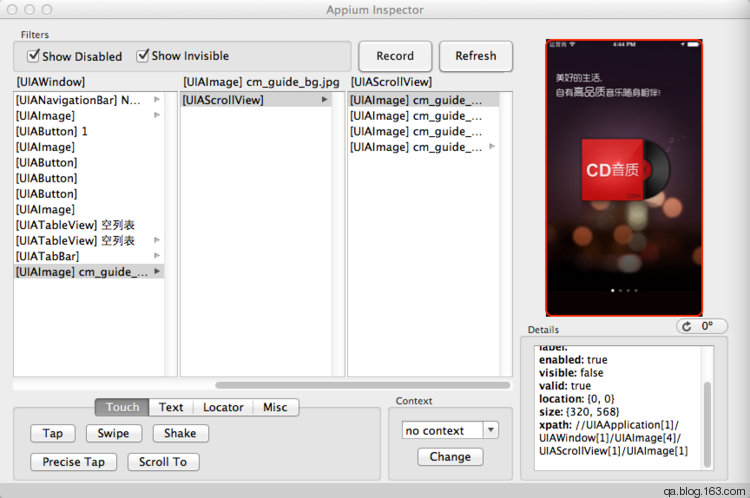Click the 'size: {320, 568}' detail line

point(579,412)
